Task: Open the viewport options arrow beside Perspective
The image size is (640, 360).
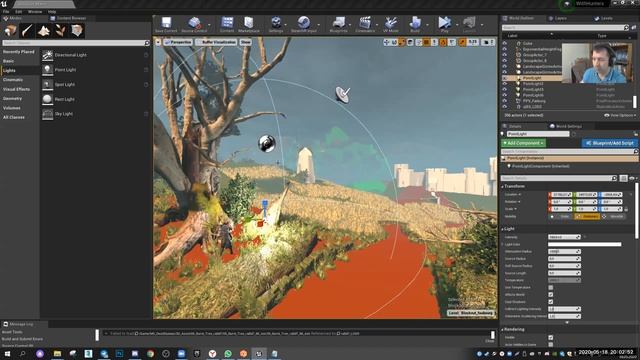Action: pyautogui.click(x=158, y=42)
